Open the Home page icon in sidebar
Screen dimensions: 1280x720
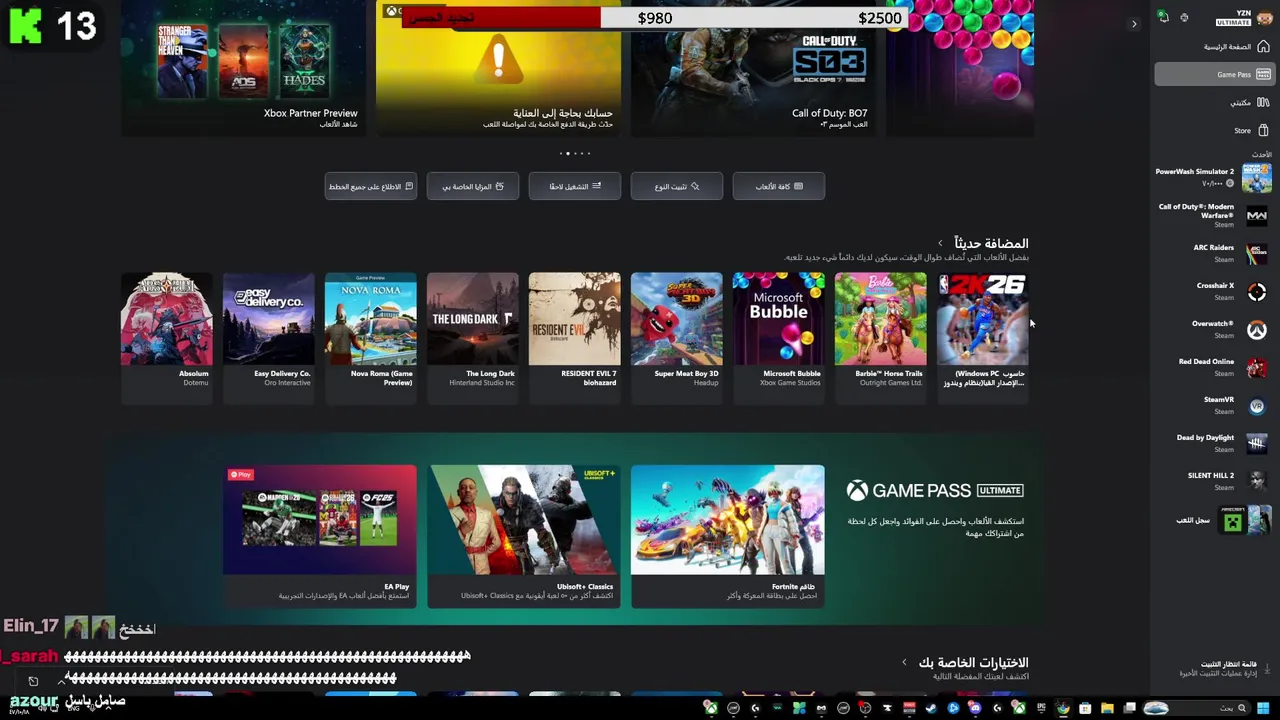click(1263, 47)
